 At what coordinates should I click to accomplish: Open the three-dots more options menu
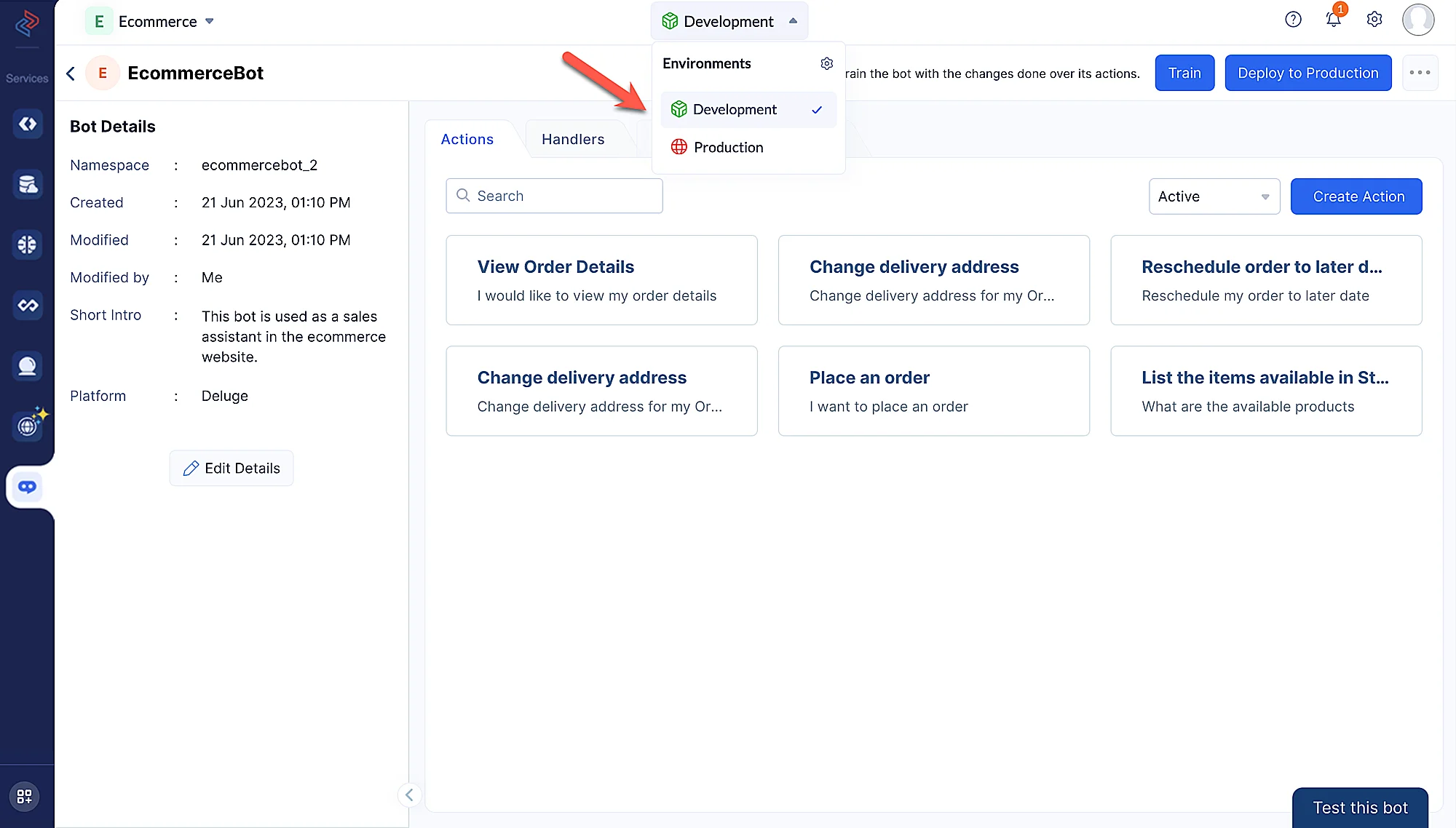1420,73
